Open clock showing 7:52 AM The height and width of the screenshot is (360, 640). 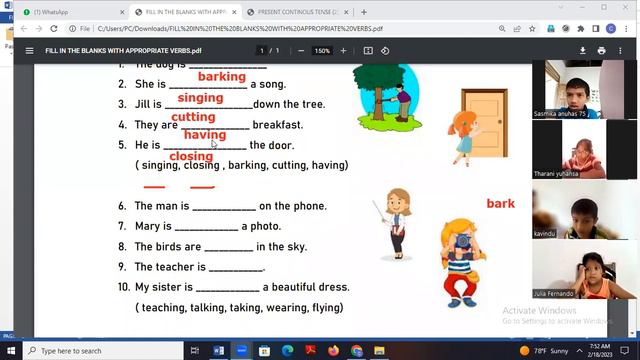(600, 351)
